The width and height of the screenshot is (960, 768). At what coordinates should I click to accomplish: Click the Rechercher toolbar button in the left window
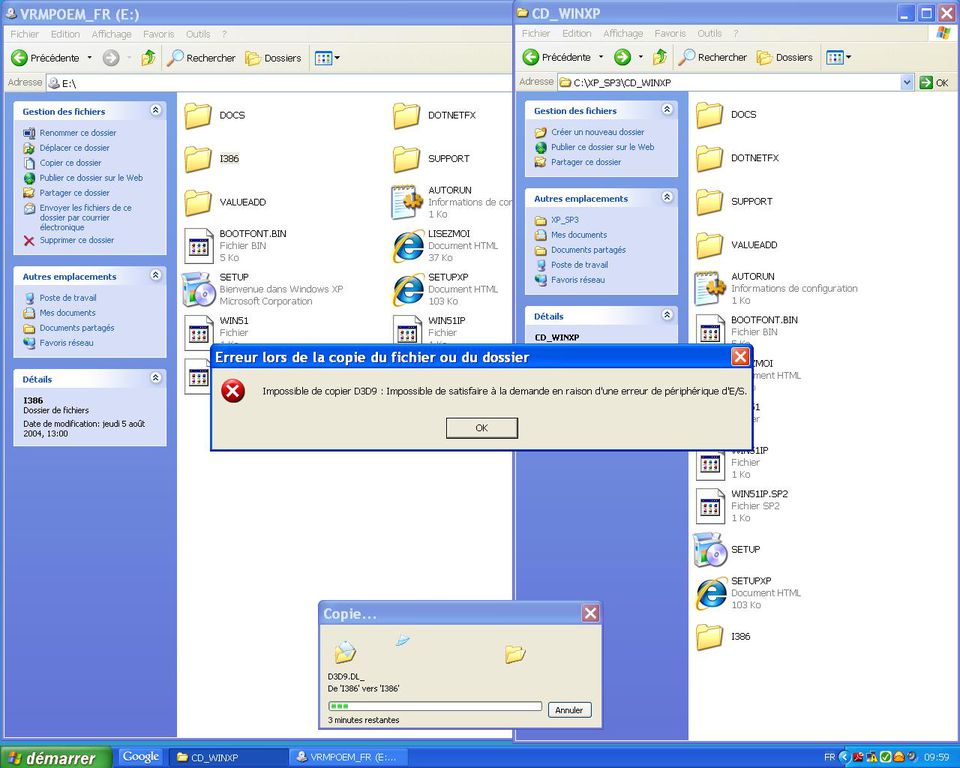[201, 58]
